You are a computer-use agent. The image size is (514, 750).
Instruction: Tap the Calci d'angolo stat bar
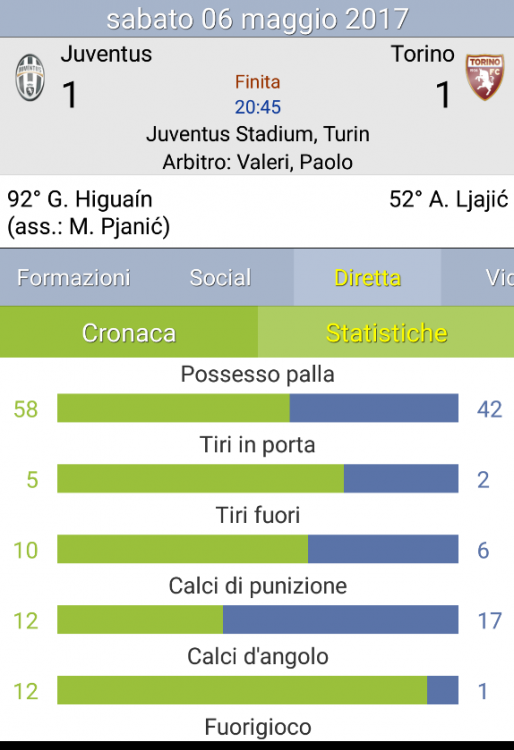click(258, 690)
